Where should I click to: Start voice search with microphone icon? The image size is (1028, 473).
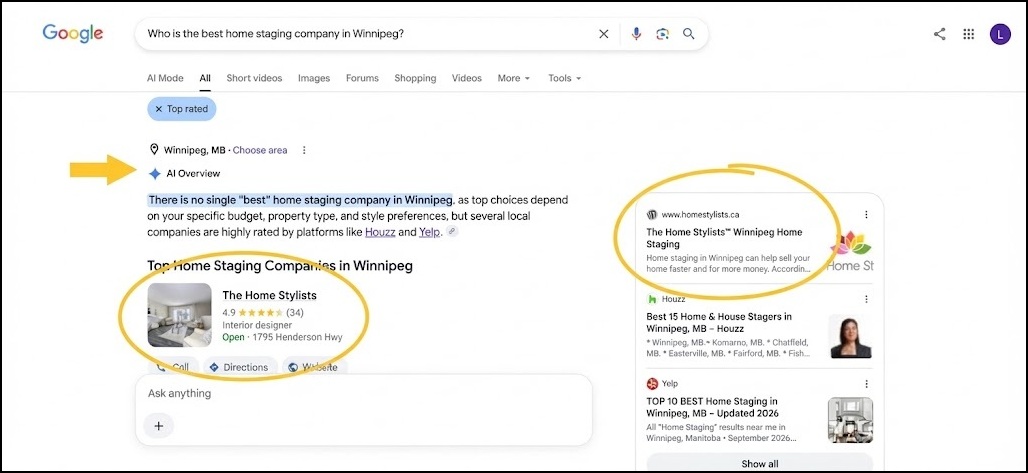636,34
